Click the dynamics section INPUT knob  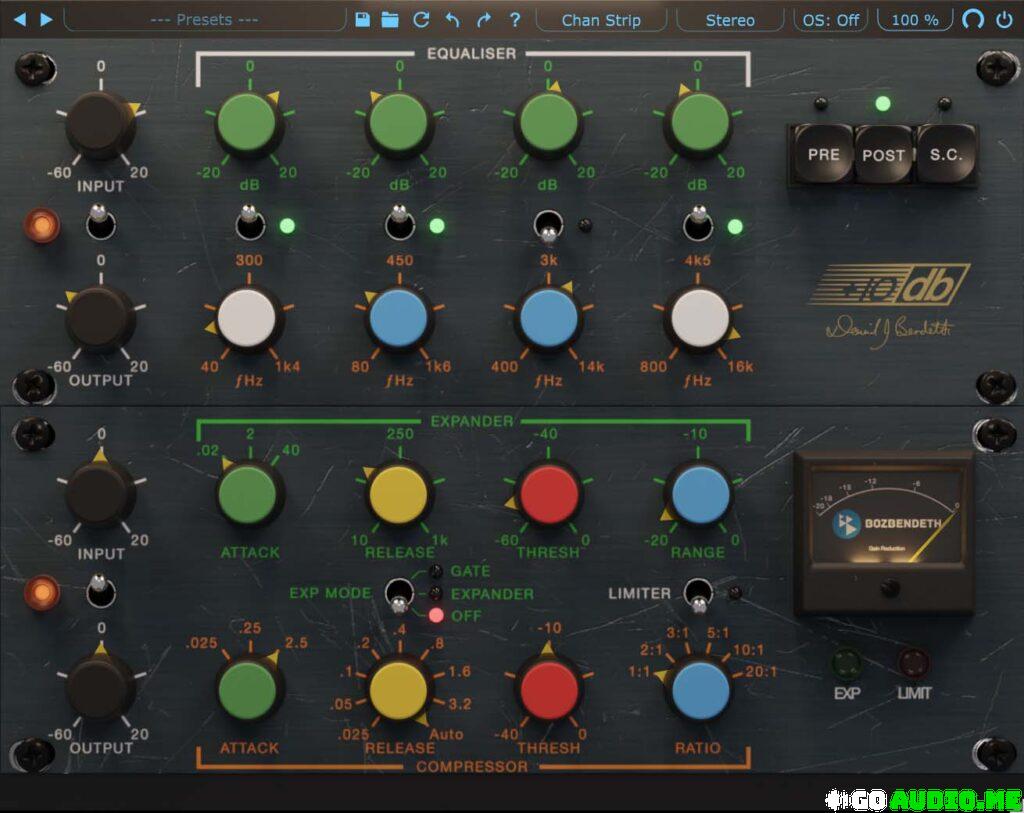[100, 493]
